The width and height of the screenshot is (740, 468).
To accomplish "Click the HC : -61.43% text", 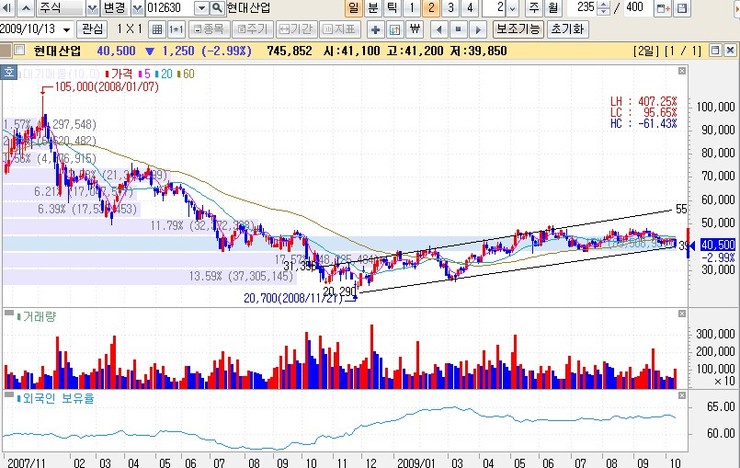I will click(x=644, y=124).
